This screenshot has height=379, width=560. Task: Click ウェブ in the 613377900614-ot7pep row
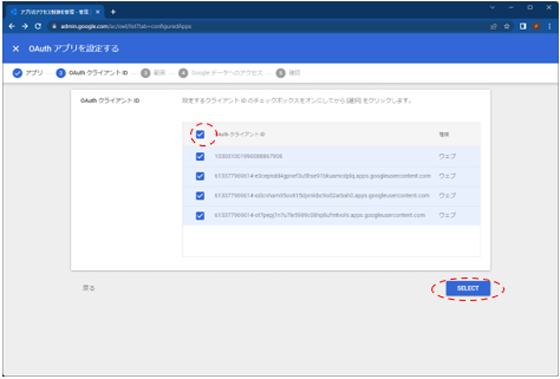(447, 215)
